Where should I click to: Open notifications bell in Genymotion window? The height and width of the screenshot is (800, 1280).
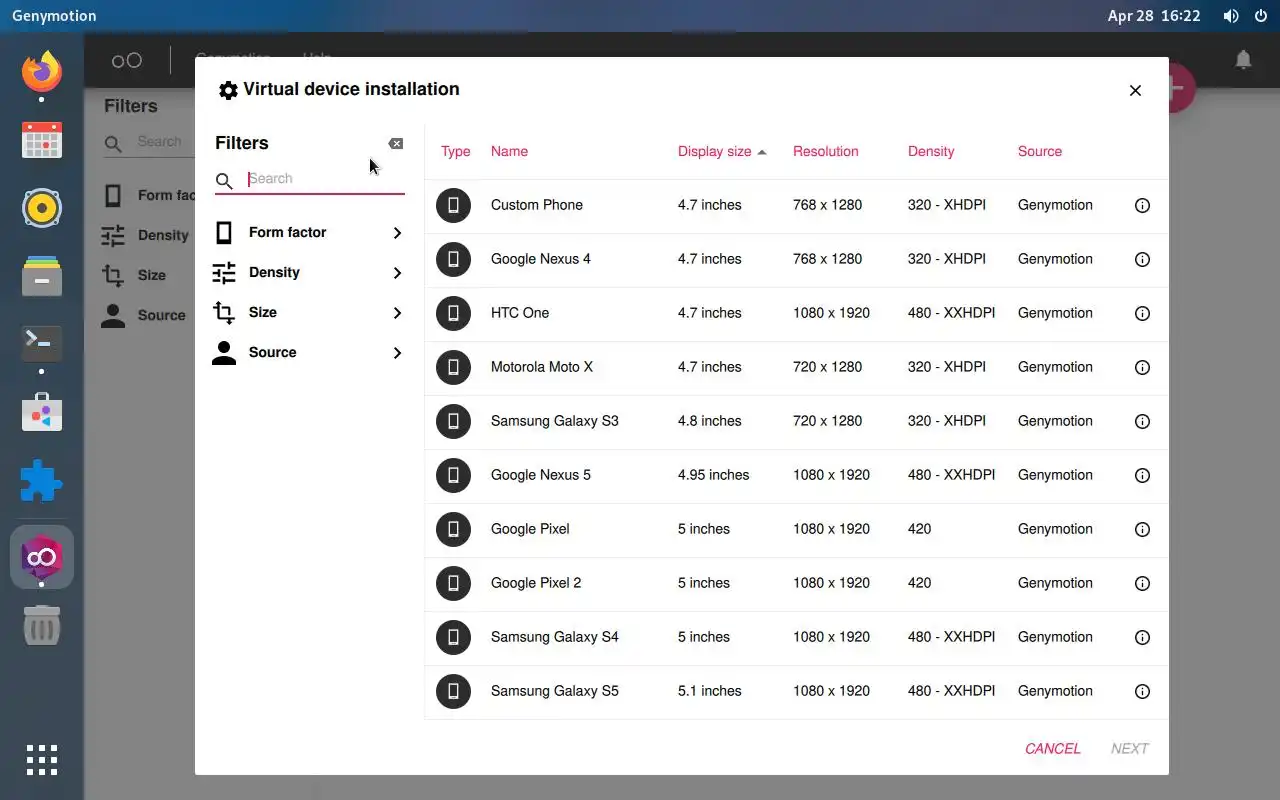coord(1243,60)
